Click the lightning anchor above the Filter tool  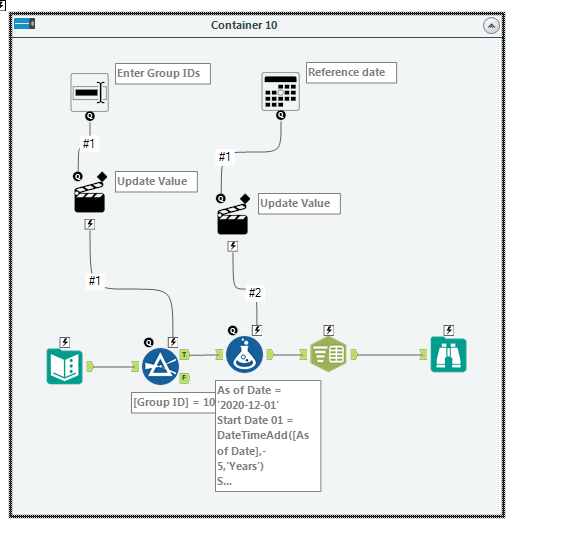click(x=173, y=342)
